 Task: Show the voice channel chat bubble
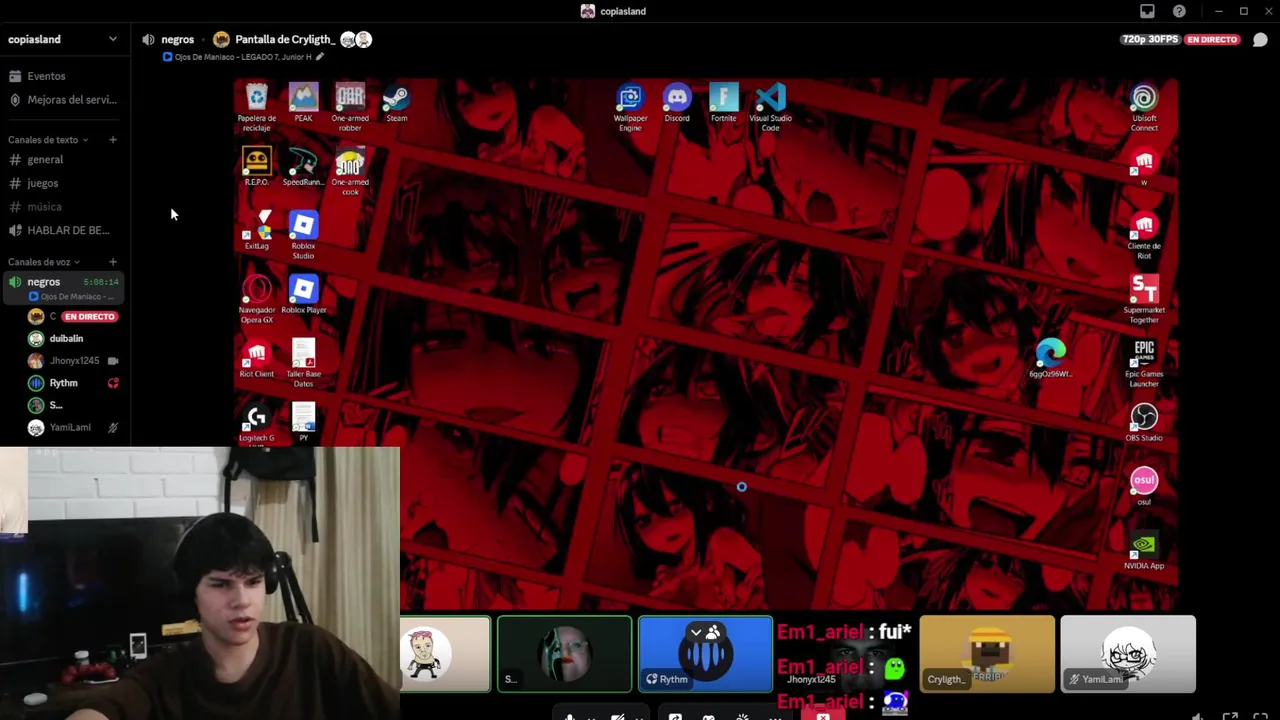pyautogui.click(x=1260, y=39)
